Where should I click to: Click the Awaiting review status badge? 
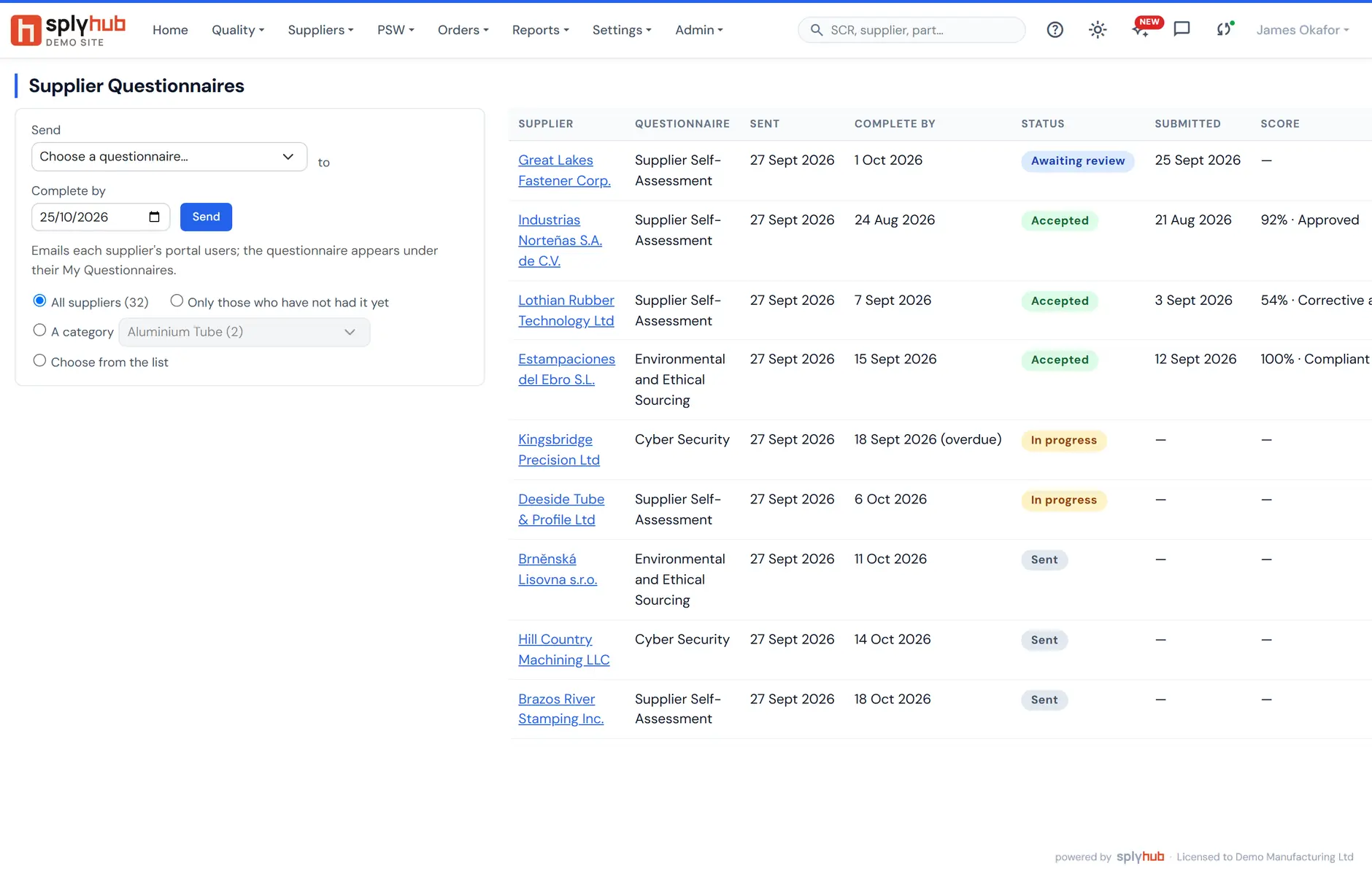point(1077,160)
